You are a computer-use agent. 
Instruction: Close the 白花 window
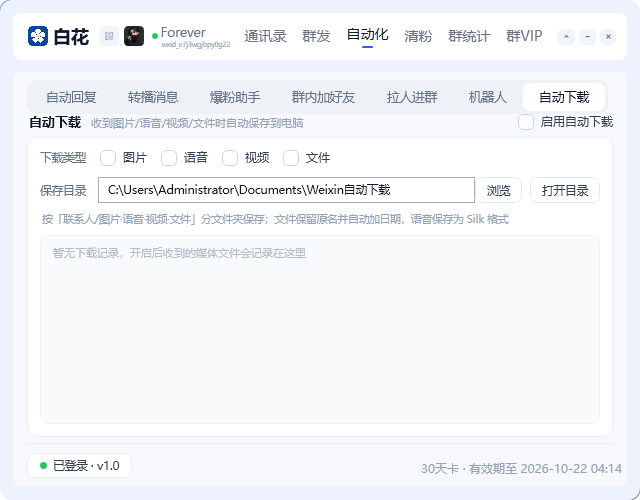608,37
